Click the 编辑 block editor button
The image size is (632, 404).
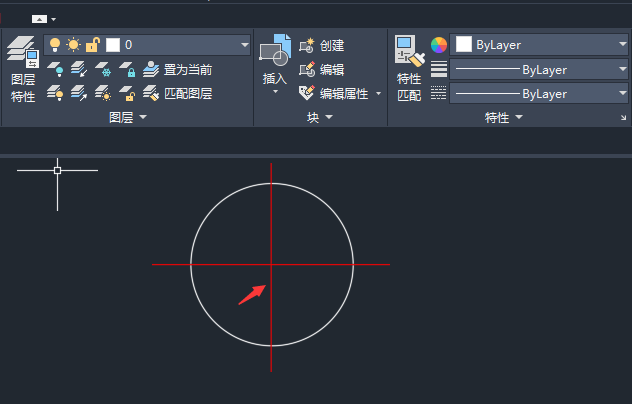[x=322, y=70]
